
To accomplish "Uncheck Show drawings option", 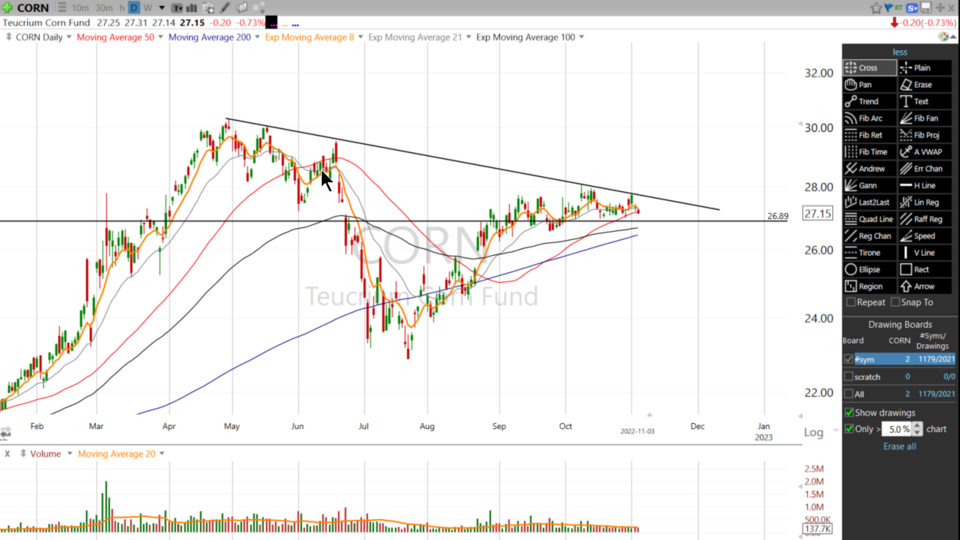I will (850, 412).
